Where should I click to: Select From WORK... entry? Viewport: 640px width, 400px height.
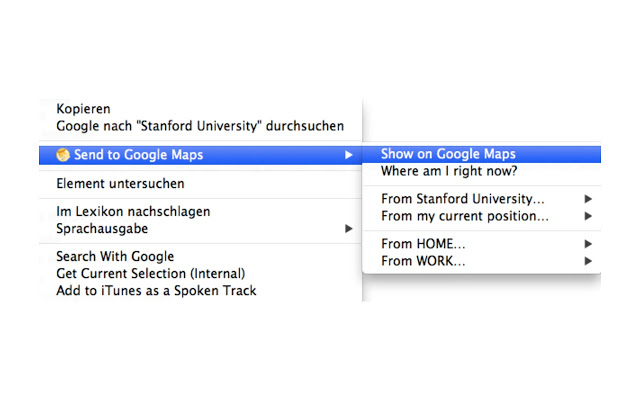coord(481,261)
